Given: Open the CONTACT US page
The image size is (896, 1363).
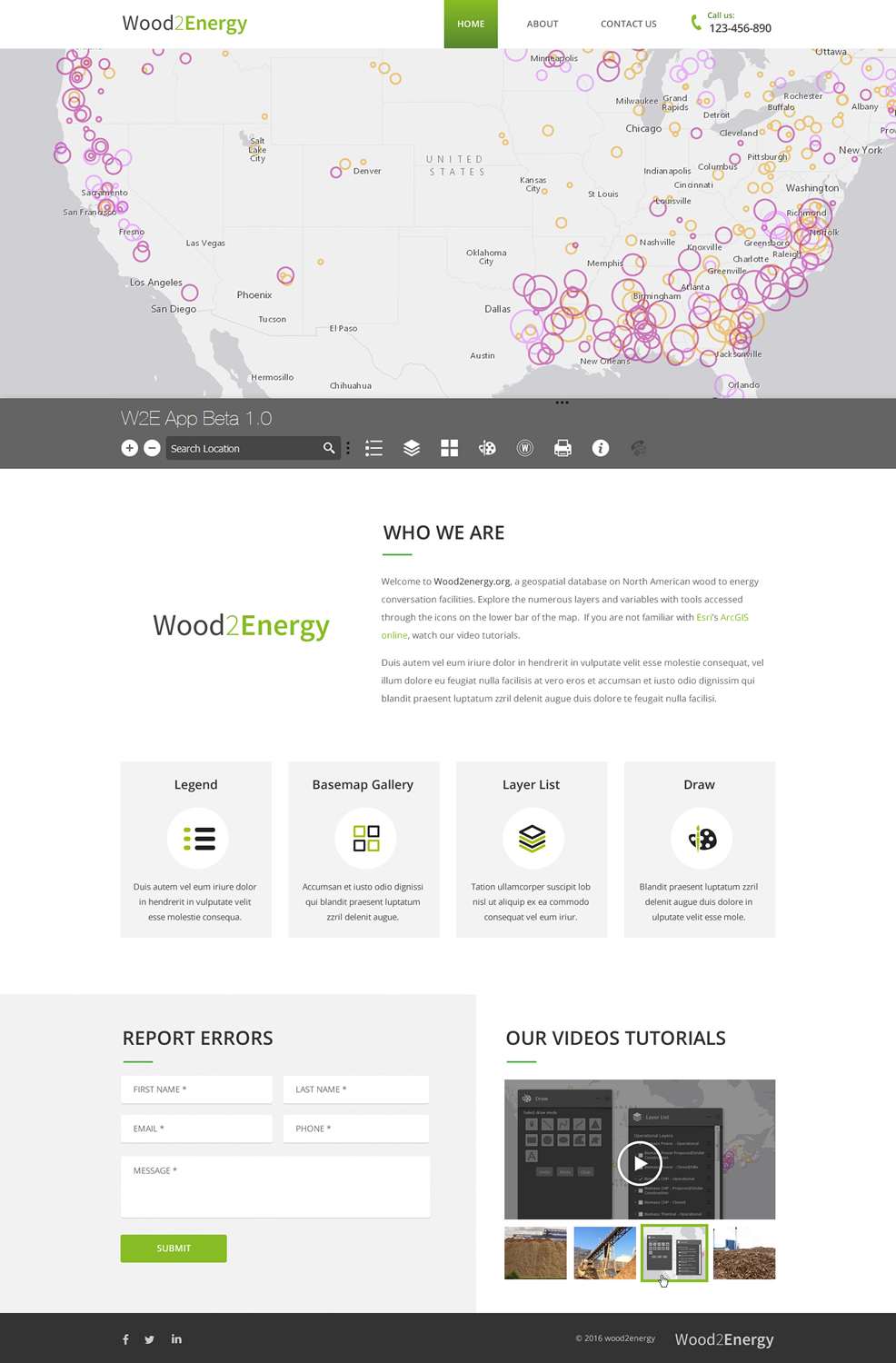Looking at the screenshot, I should (x=628, y=24).
